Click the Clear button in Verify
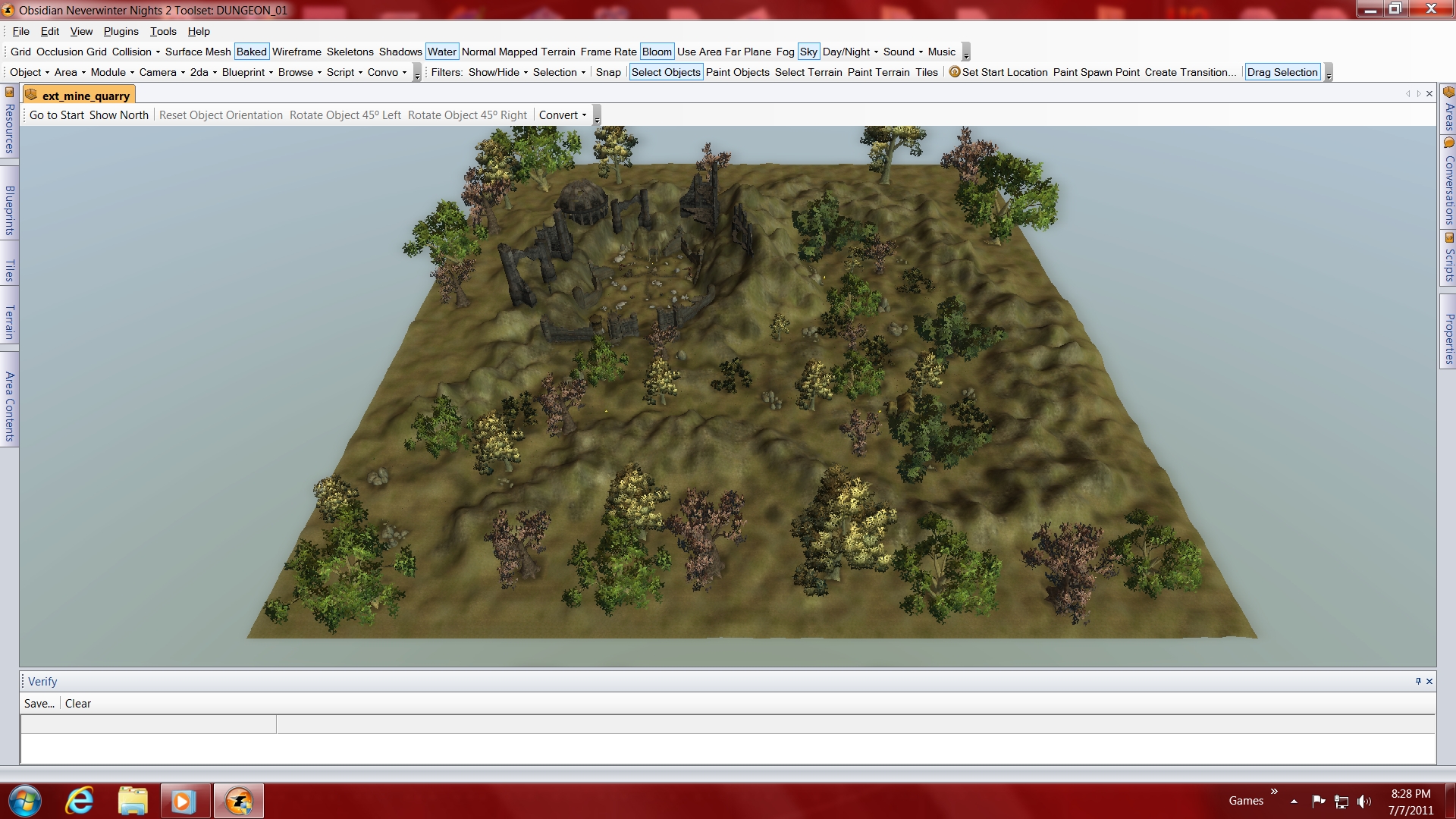 [77, 704]
